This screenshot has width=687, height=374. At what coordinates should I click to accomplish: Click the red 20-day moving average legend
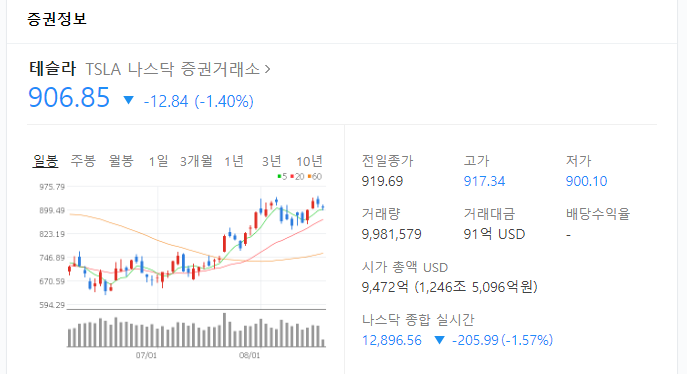tap(297, 176)
